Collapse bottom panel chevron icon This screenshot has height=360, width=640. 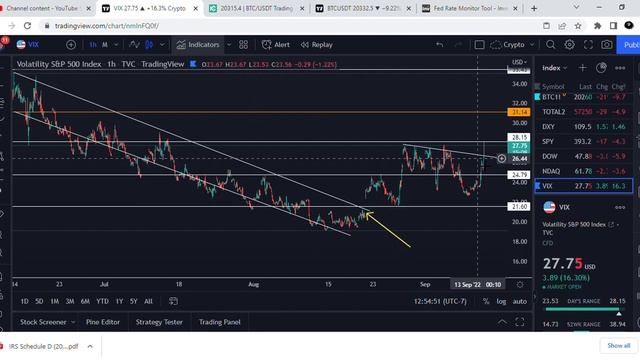click(x=502, y=322)
